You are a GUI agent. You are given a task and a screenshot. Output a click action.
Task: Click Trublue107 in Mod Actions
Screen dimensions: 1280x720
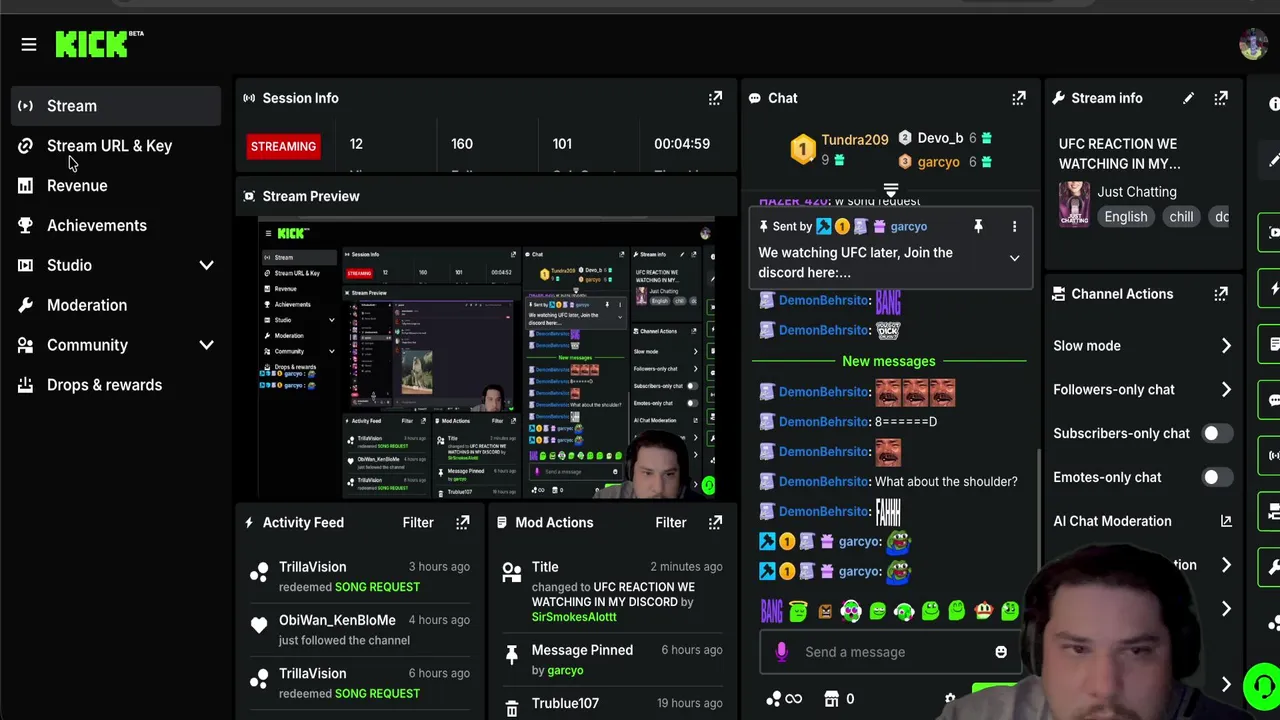point(565,703)
